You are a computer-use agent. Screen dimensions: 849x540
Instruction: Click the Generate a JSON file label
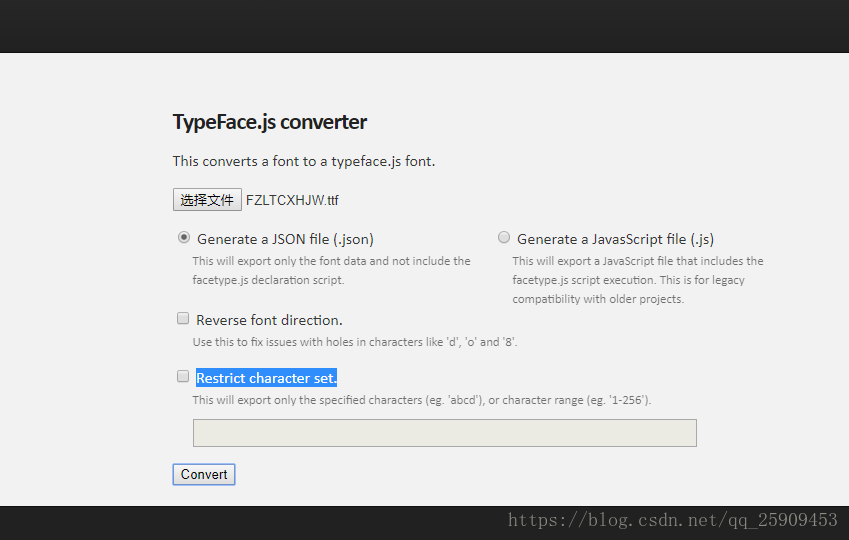(x=285, y=239)
